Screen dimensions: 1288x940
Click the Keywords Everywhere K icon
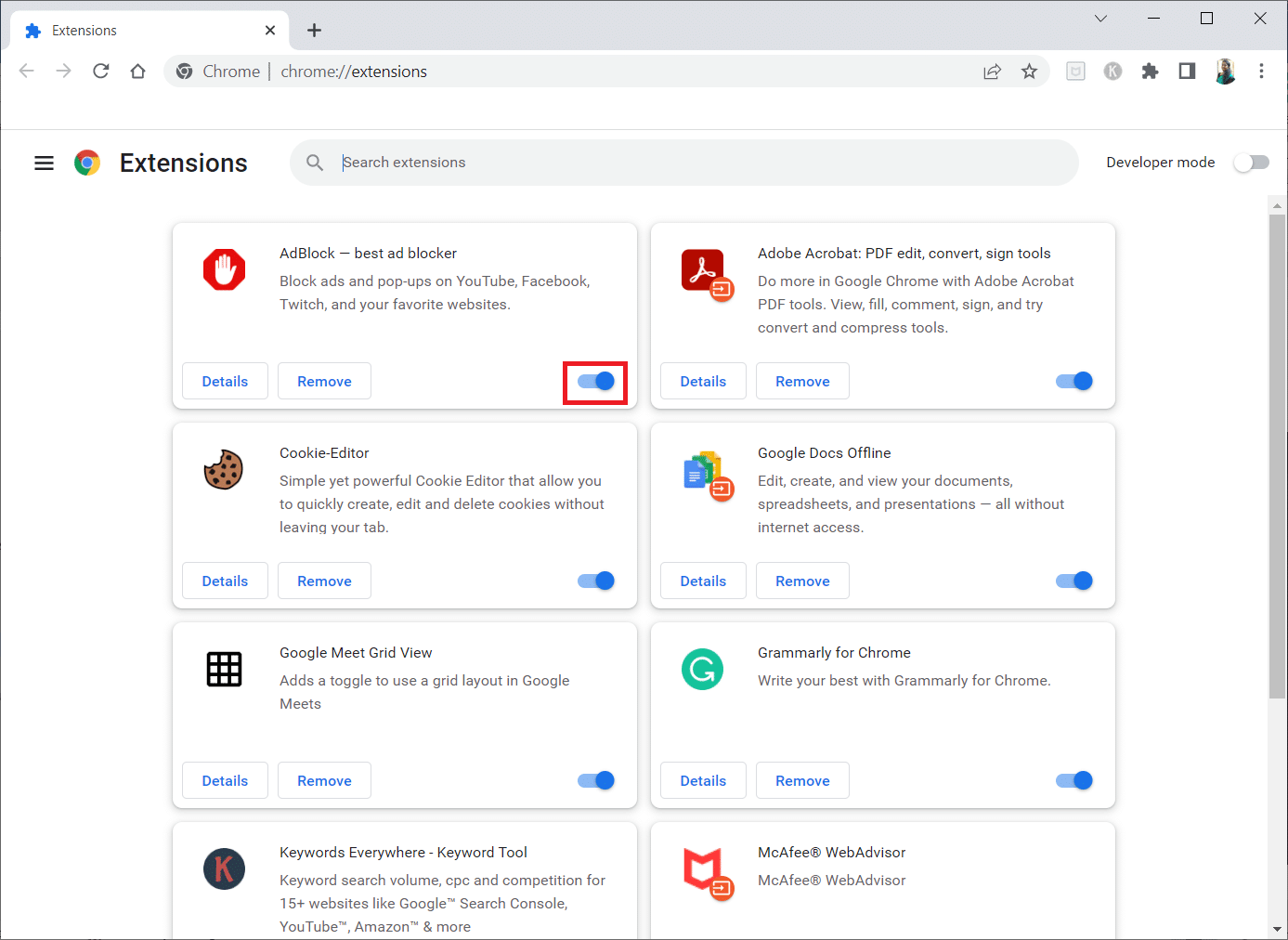[224, 868]
